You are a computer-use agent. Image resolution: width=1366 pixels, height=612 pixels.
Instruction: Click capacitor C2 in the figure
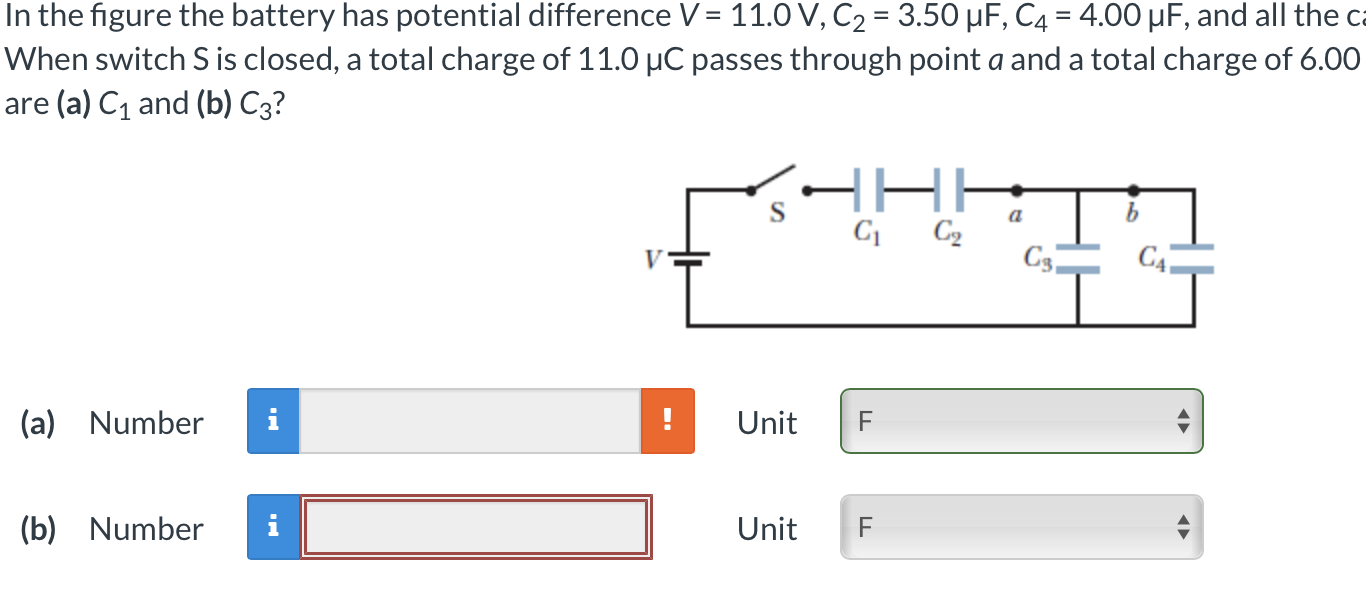point(948,189)
